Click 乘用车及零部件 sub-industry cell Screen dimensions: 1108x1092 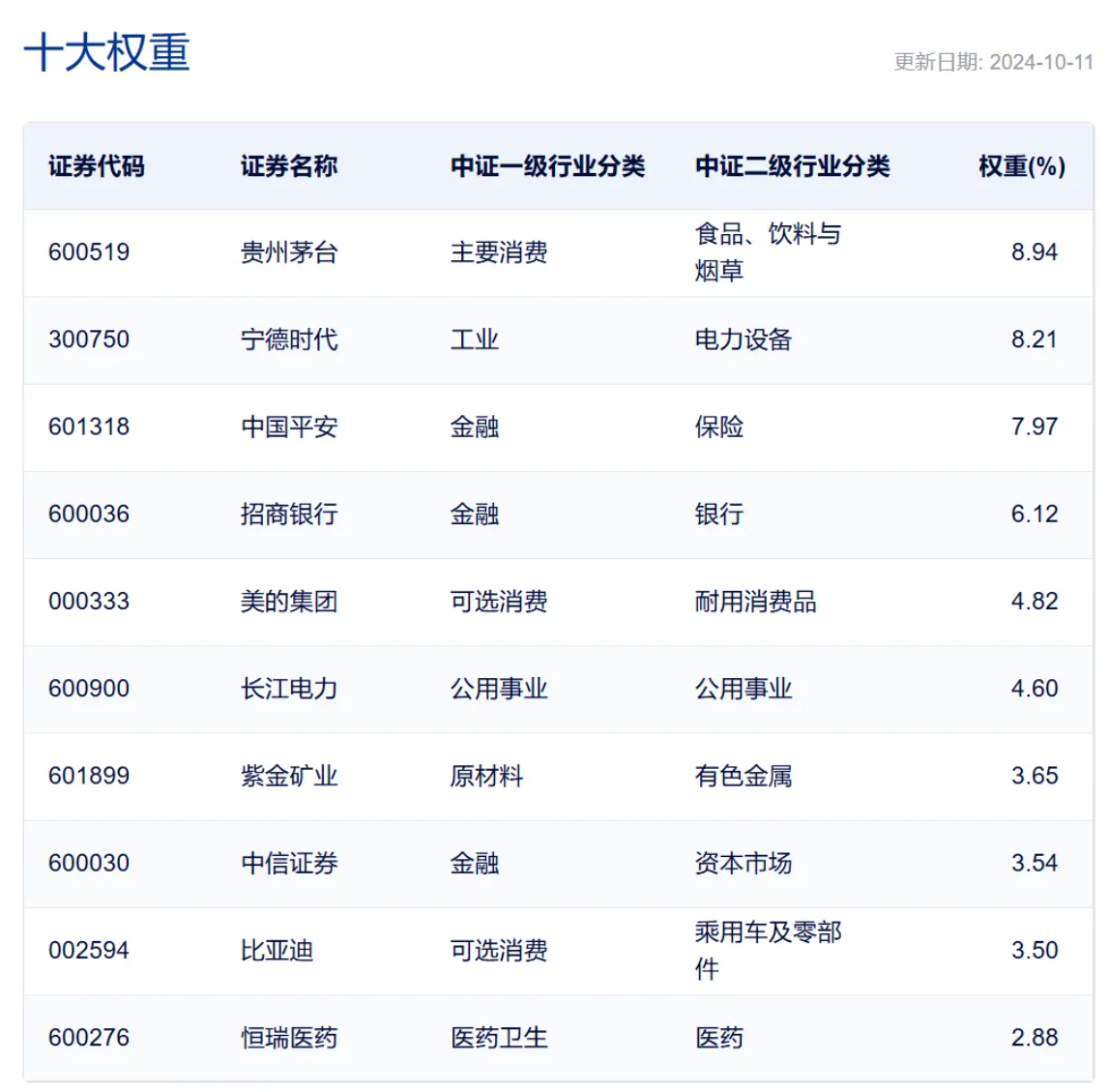[x=768, y=951]
